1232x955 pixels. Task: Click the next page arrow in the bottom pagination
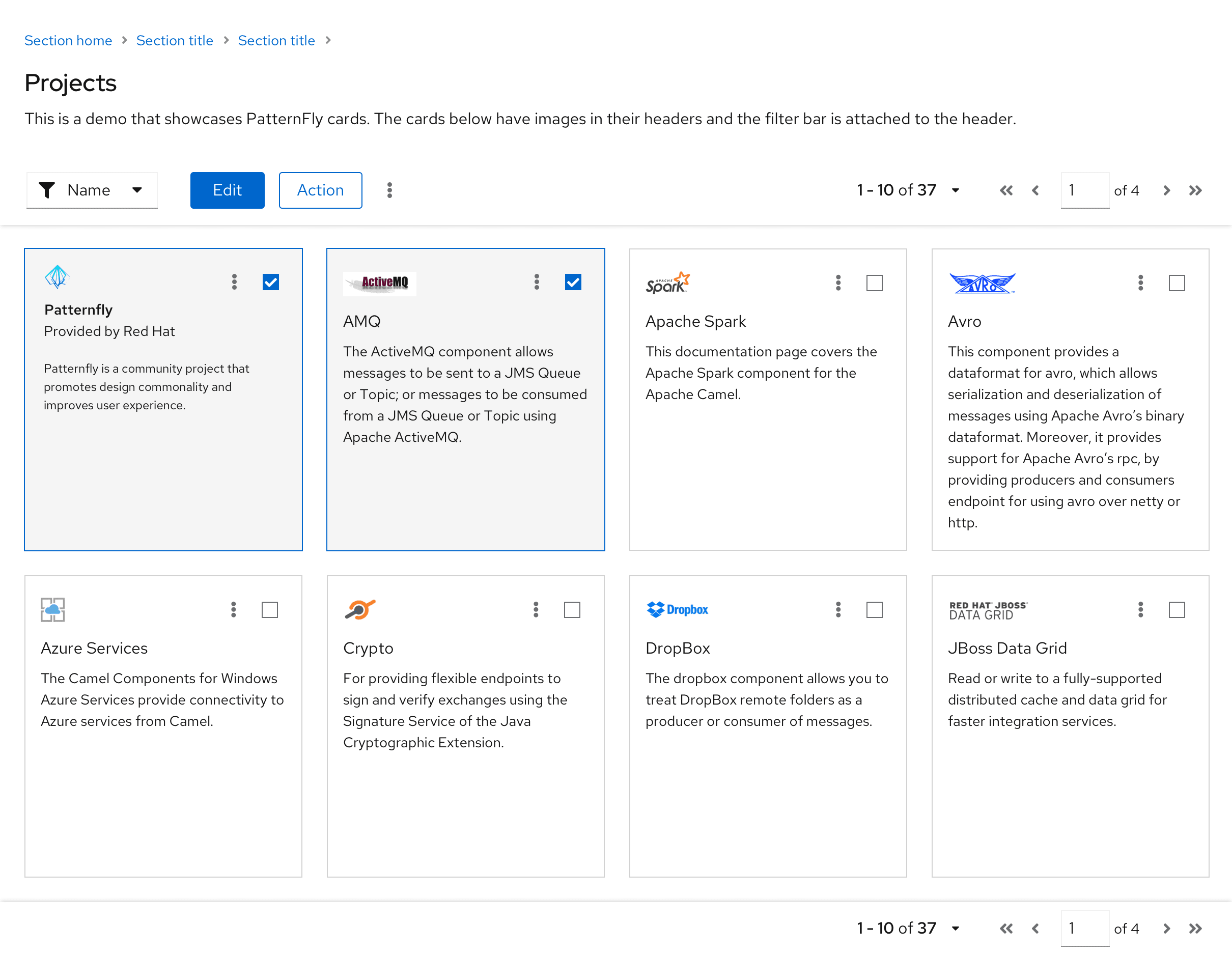(x=1166, y=929)
